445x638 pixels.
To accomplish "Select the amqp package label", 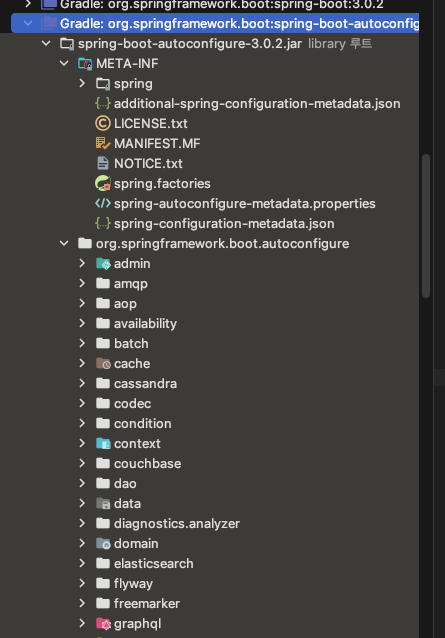I will [x=131, y=284].
